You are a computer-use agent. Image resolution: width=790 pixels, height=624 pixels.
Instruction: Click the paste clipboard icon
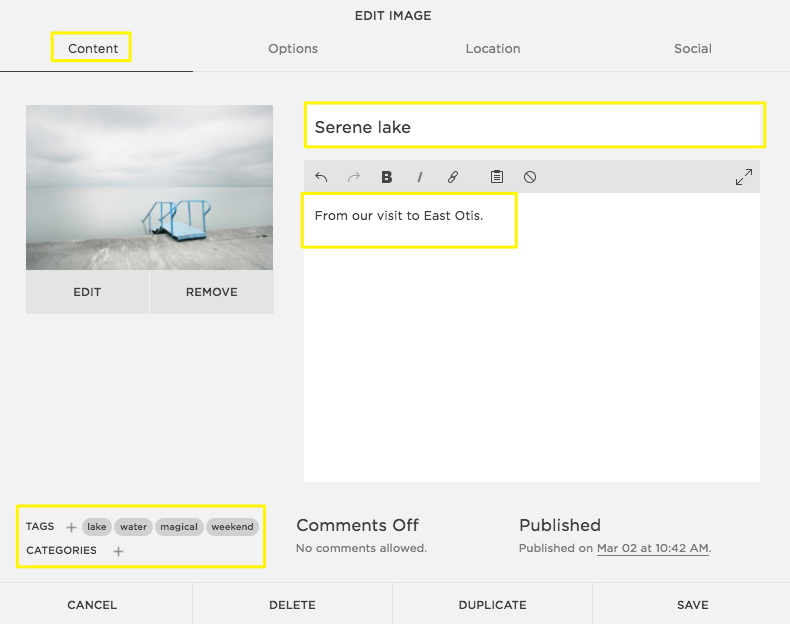[497, 177]
